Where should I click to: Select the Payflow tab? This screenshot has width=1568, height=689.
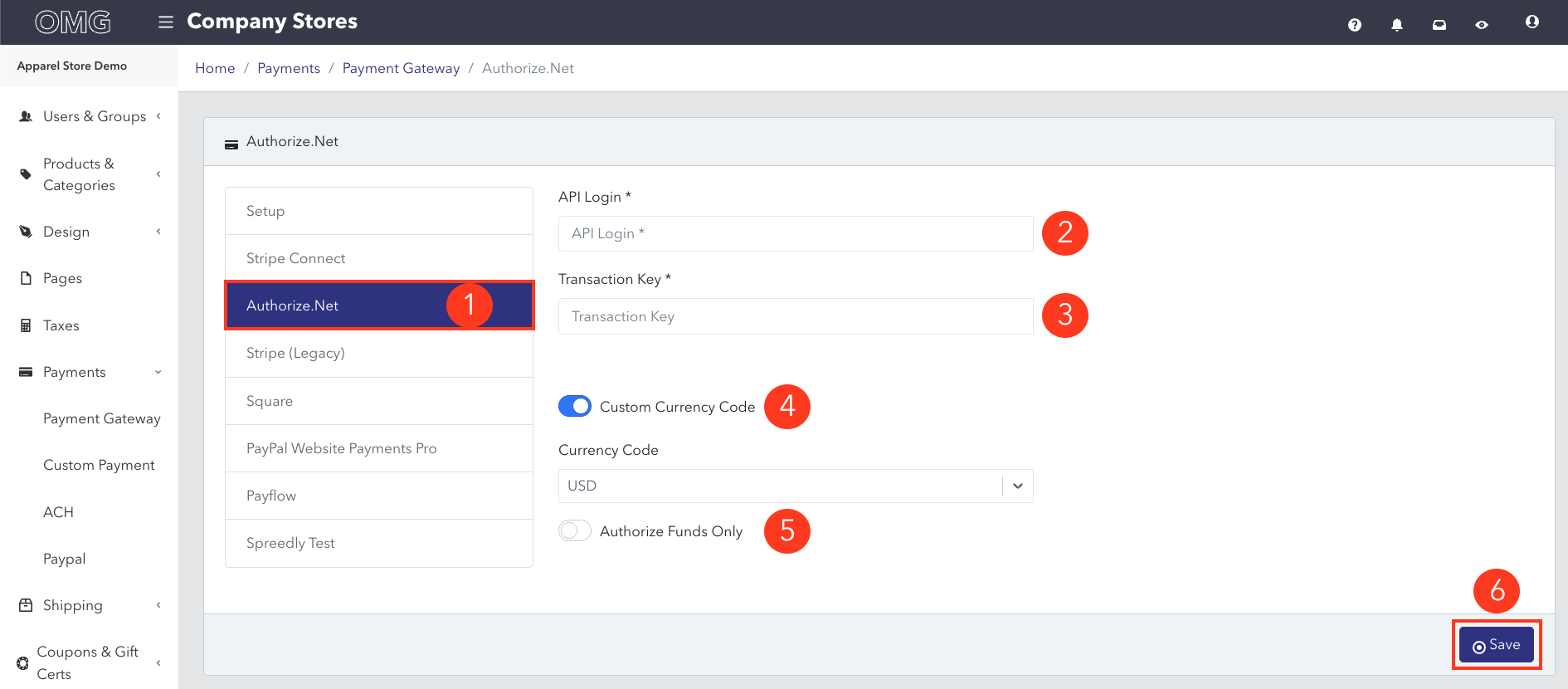point(379,496)
